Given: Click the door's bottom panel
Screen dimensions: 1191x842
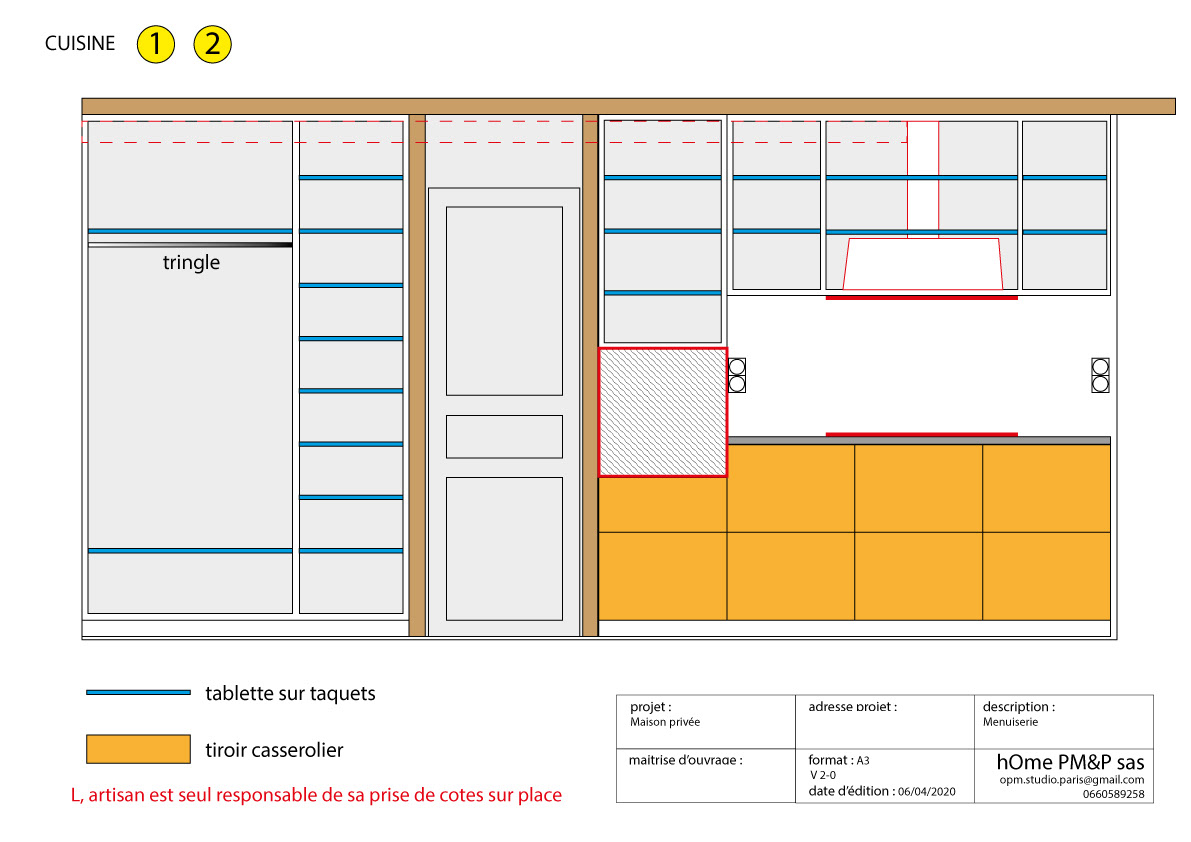Looking at the screenshot, I should pyautogui.click(x=504, y=549).
